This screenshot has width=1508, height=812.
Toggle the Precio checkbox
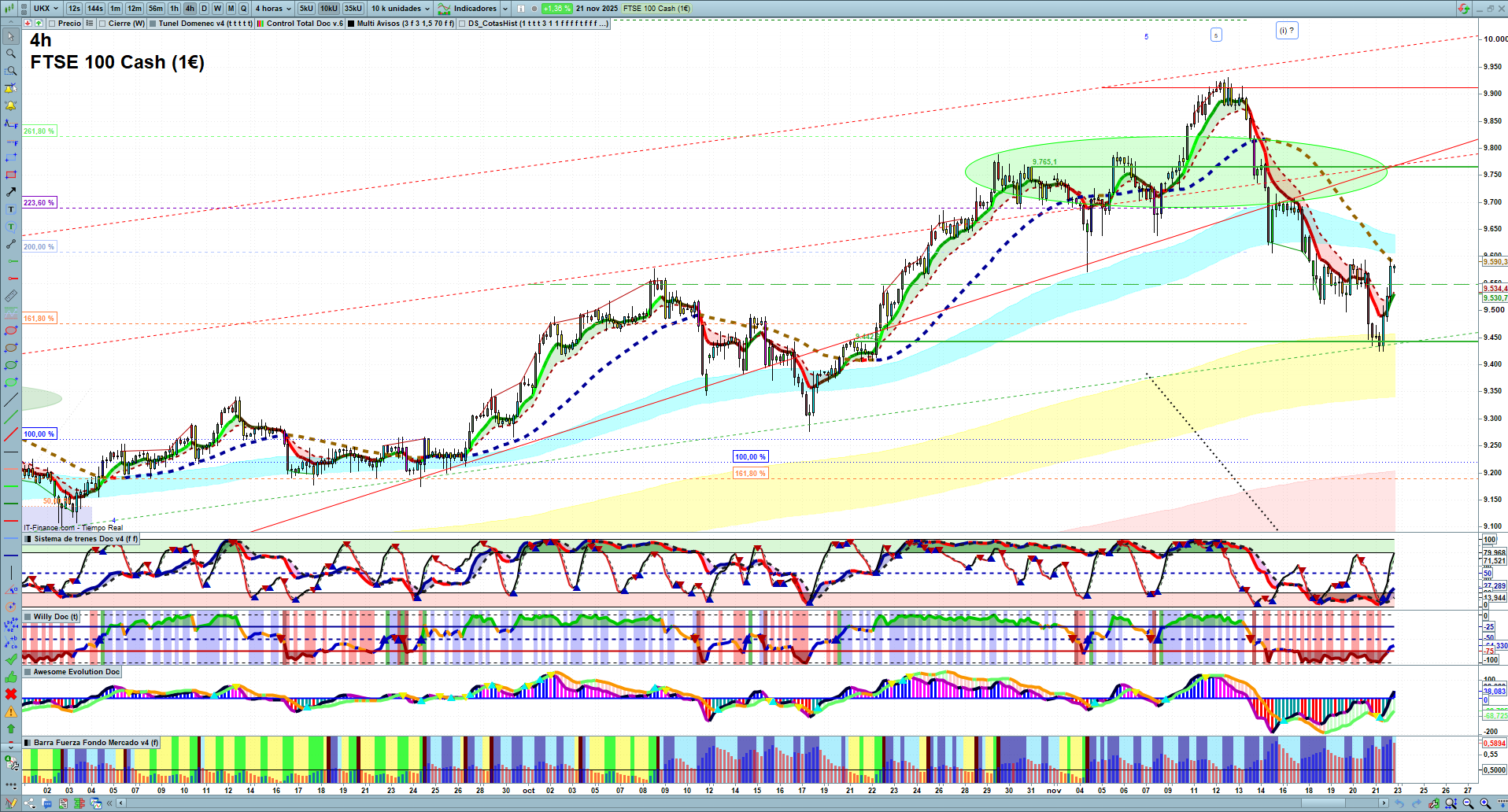[x=52, y=24]
